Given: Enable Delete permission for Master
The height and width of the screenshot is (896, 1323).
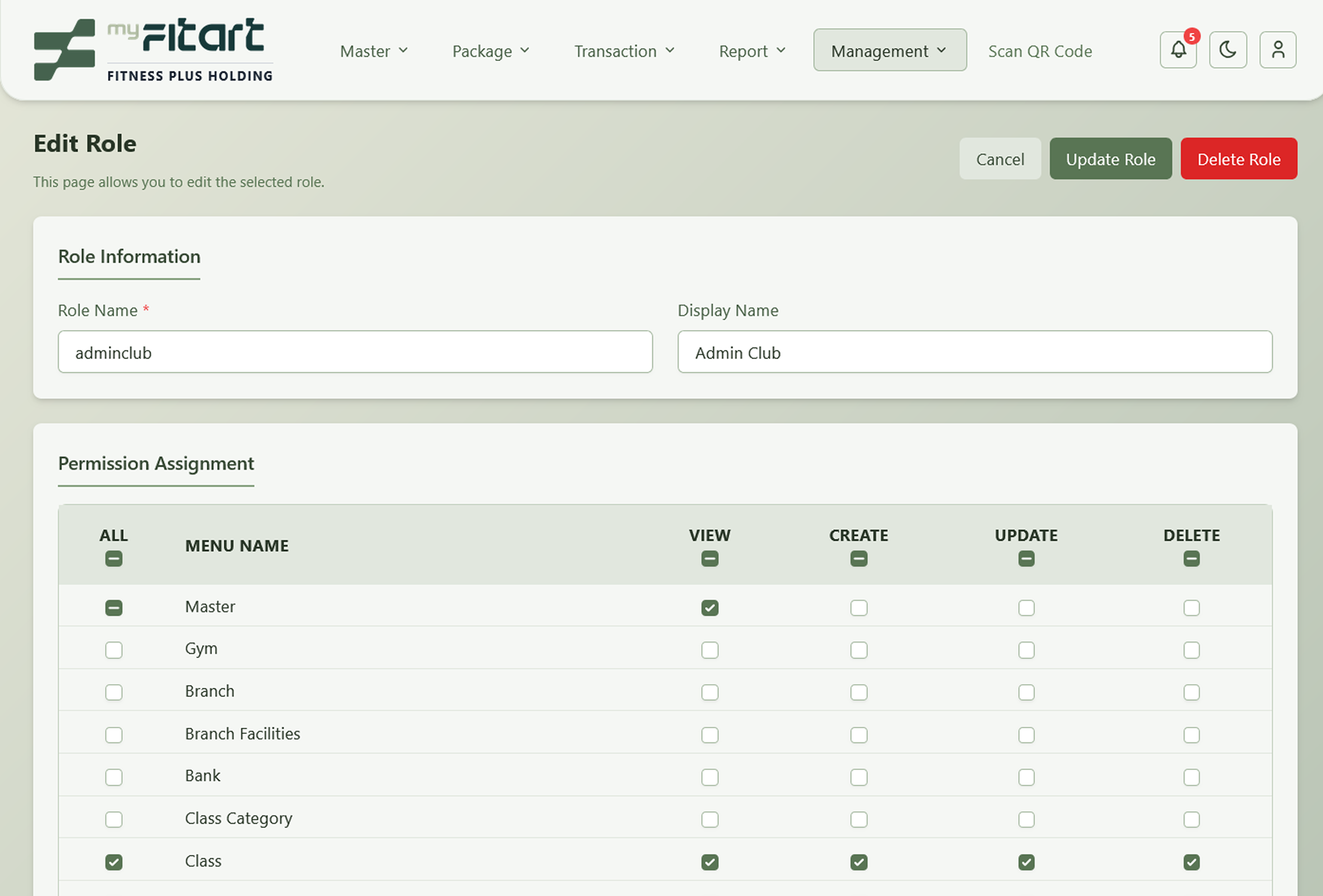Looking at the screenshot, I should (x=1191, y=607).
